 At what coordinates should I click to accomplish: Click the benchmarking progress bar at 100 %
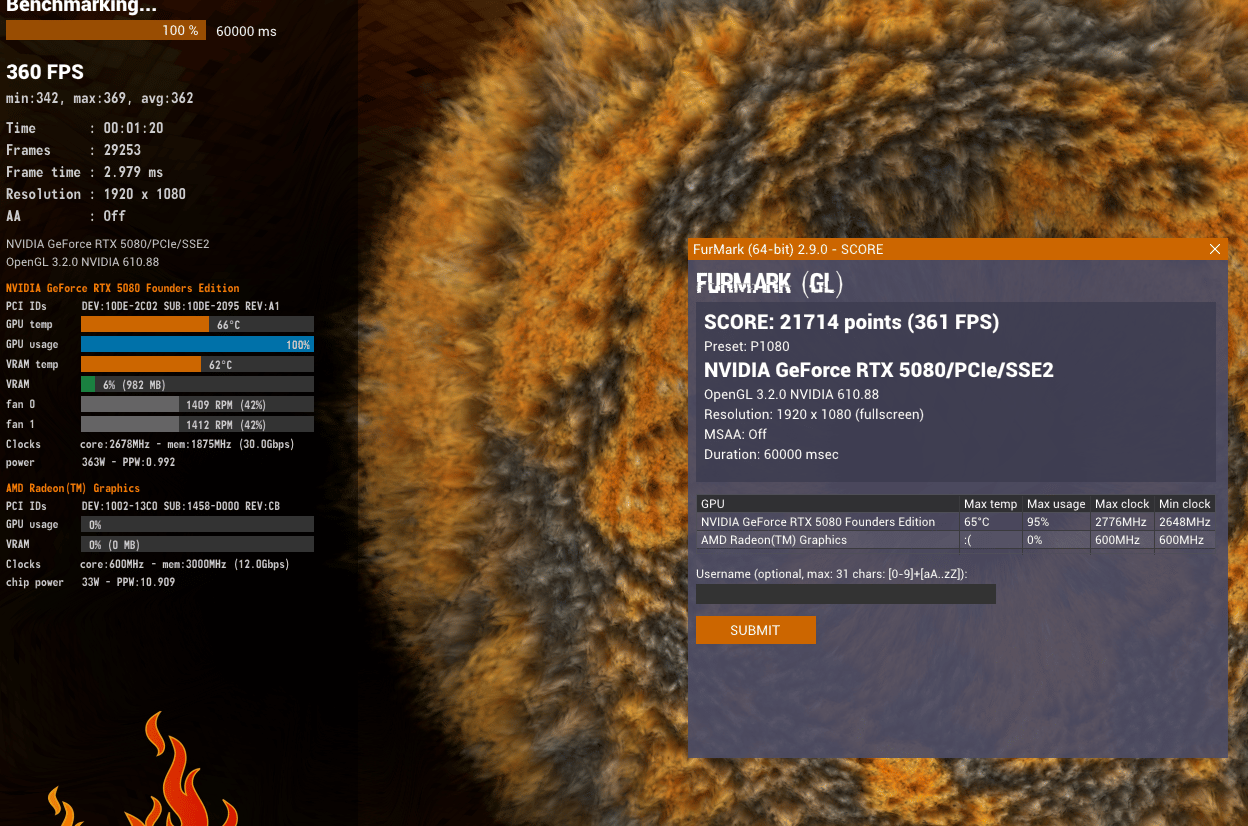pyautogui.click(x=106, y=31)
